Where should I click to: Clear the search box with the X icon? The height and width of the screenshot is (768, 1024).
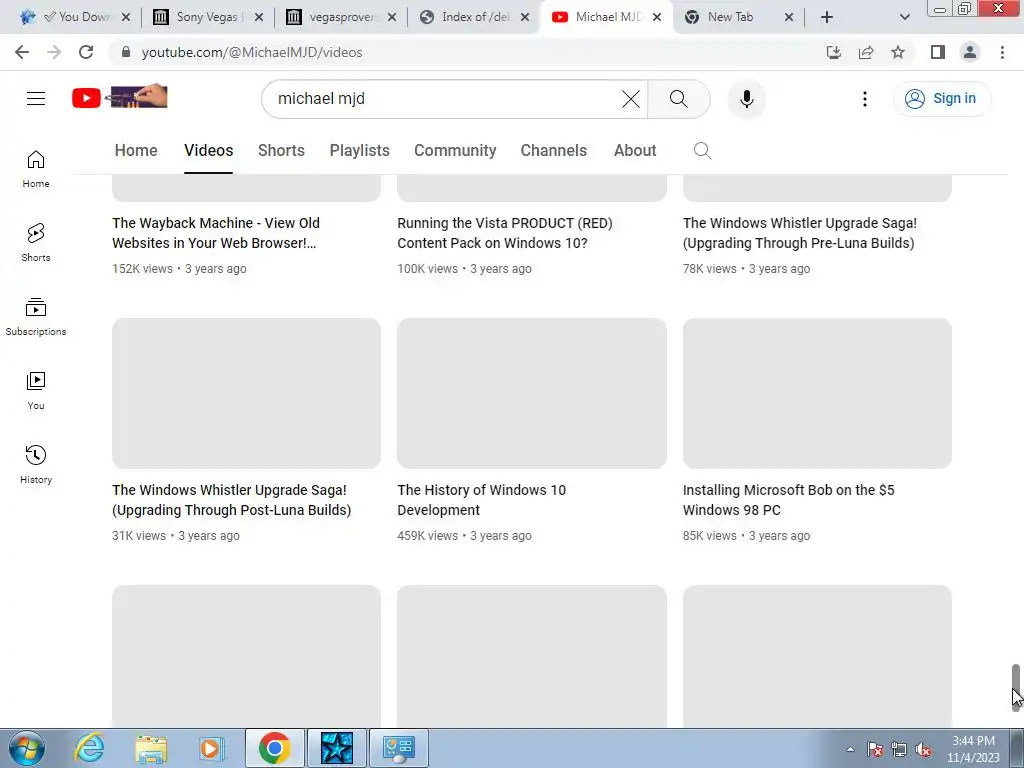click(630, 99)
